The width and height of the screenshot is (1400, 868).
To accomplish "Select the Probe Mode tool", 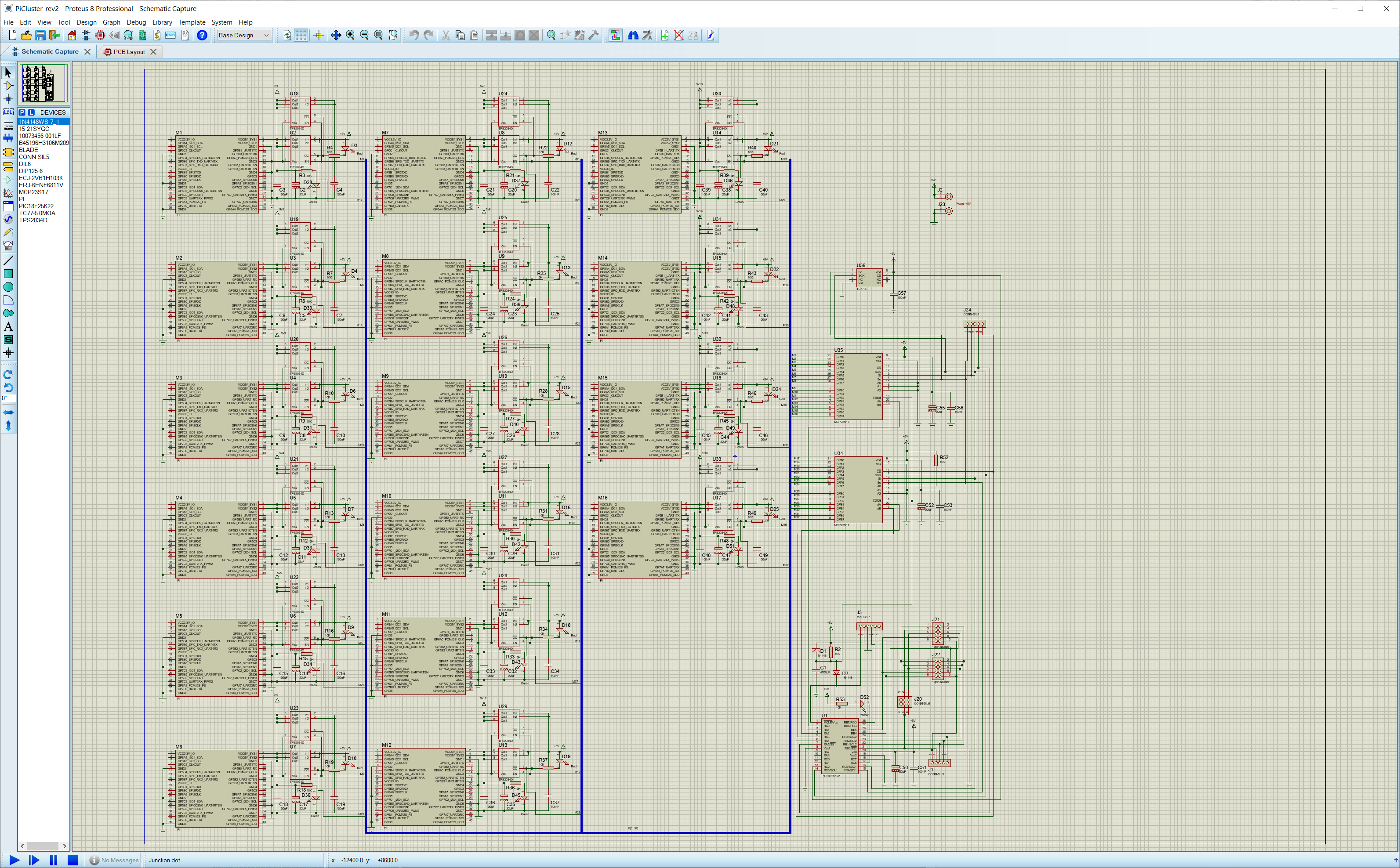I will click(8, 232).
